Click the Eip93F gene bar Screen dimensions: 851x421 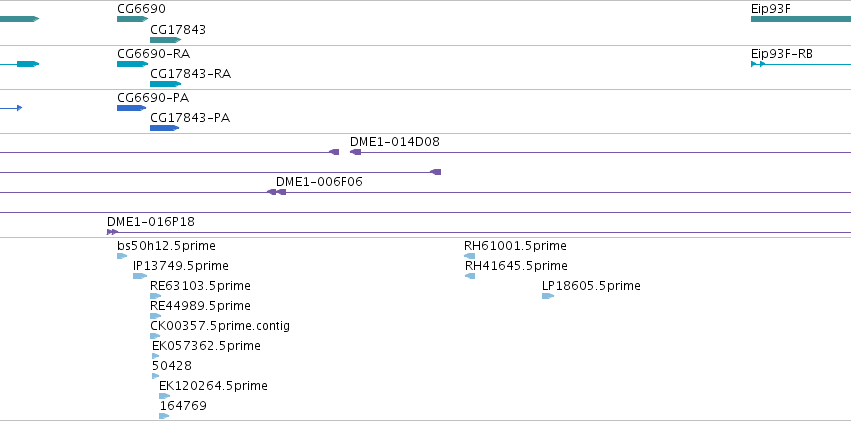click(x=801, y=19)
